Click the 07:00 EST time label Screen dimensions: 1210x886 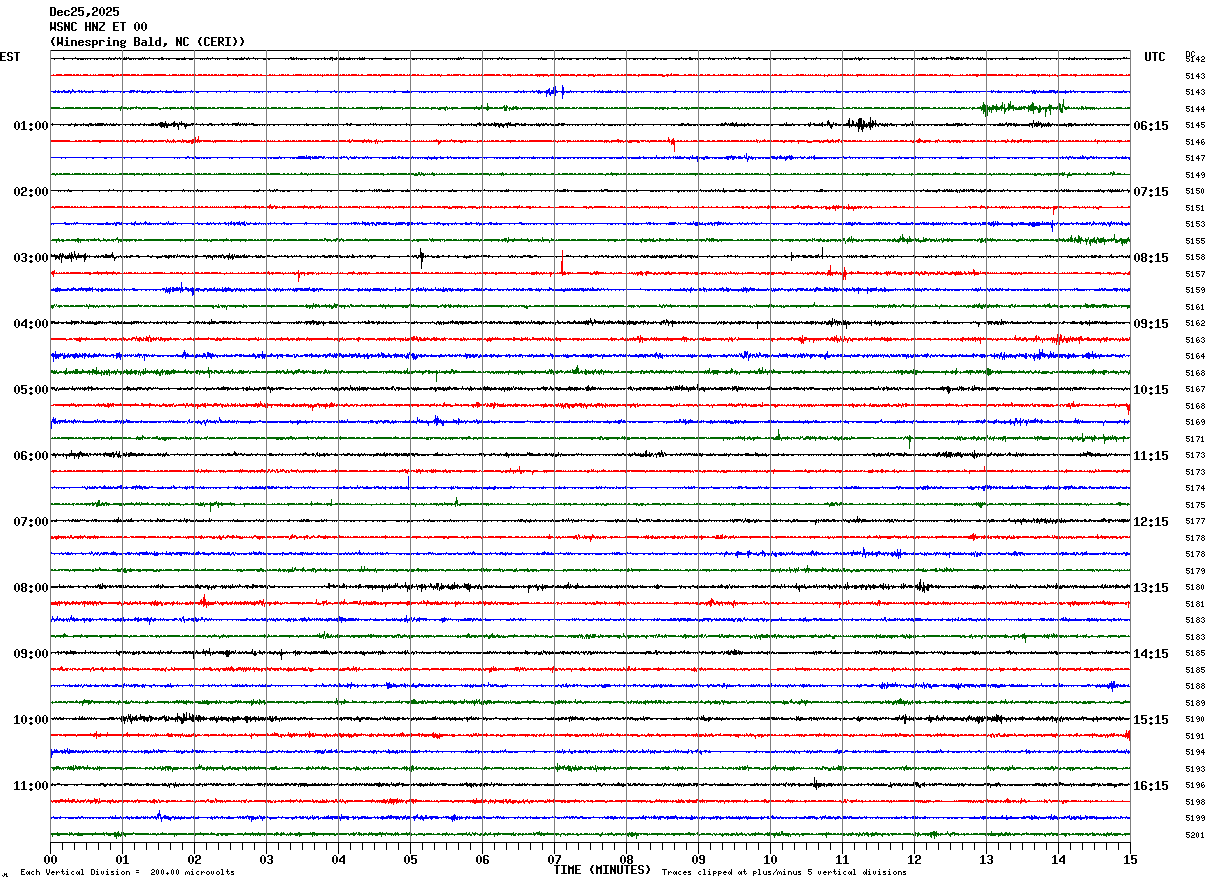(x=31, y=522)
